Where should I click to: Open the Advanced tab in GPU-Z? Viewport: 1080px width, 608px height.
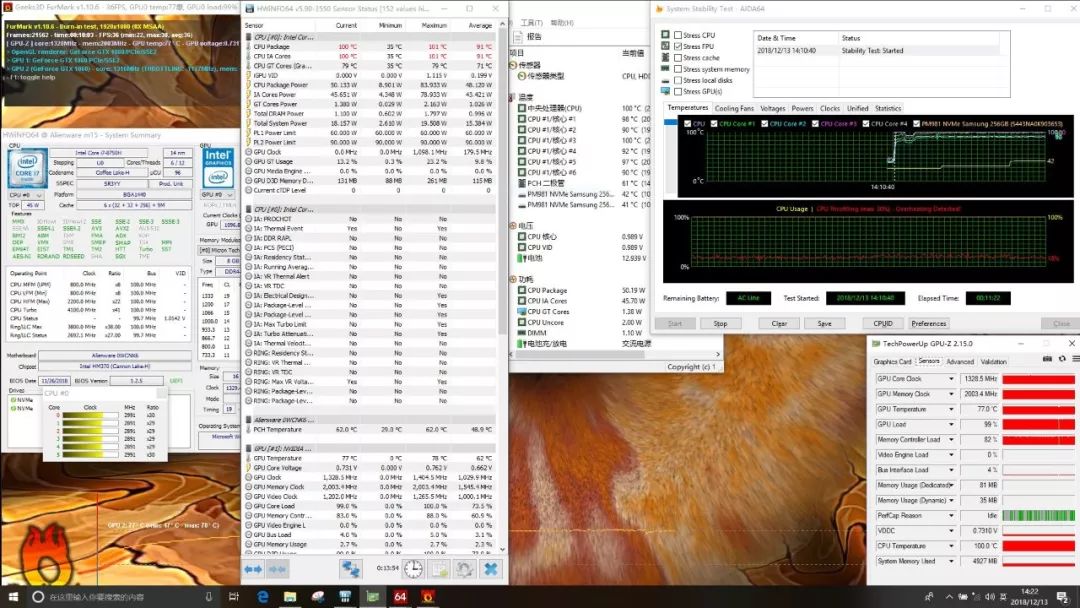tap(959, 361)
